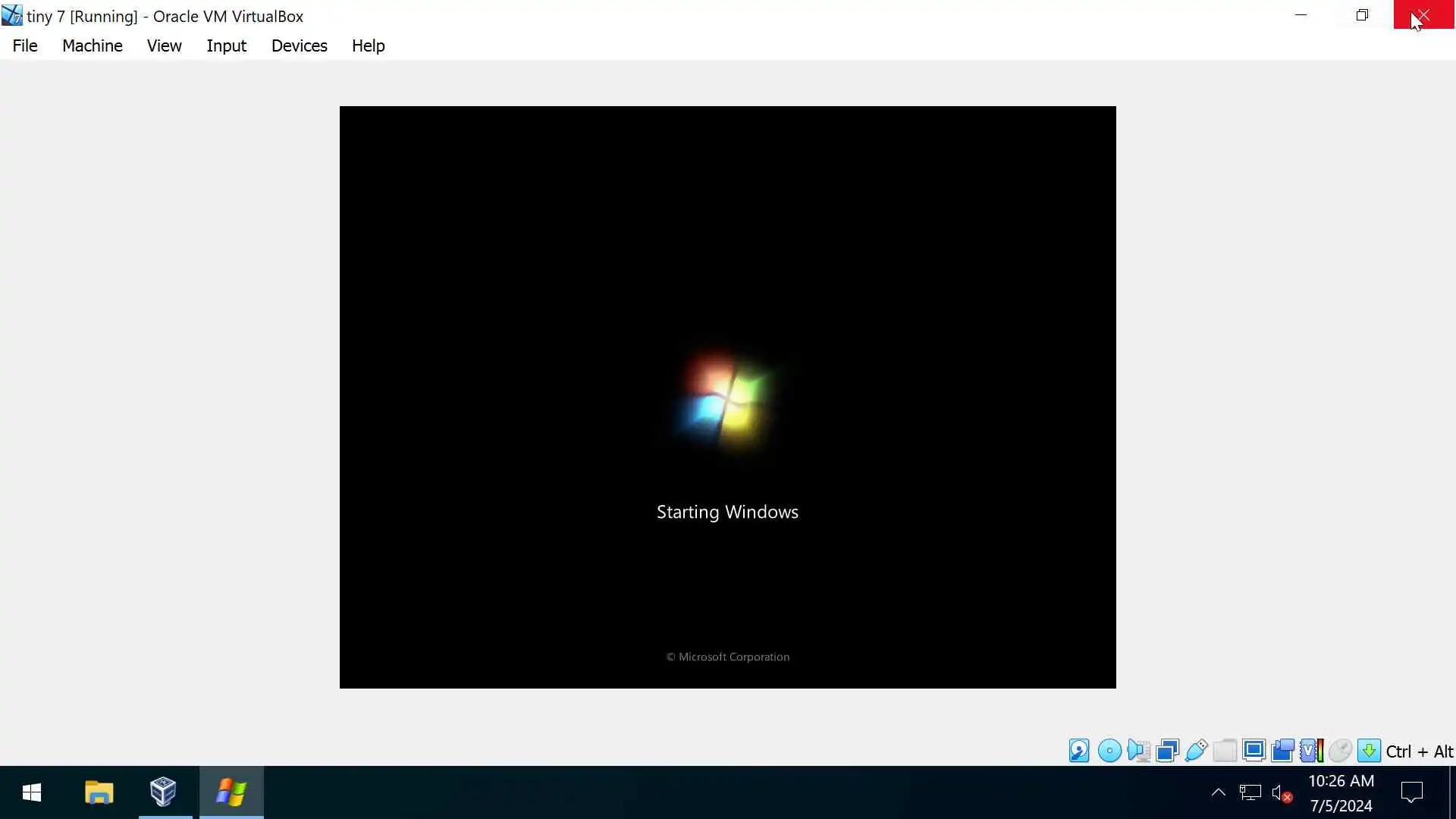Click the hard disk activity indicator
This screenshot has height=819, width=1456.
pos(1079,751)
